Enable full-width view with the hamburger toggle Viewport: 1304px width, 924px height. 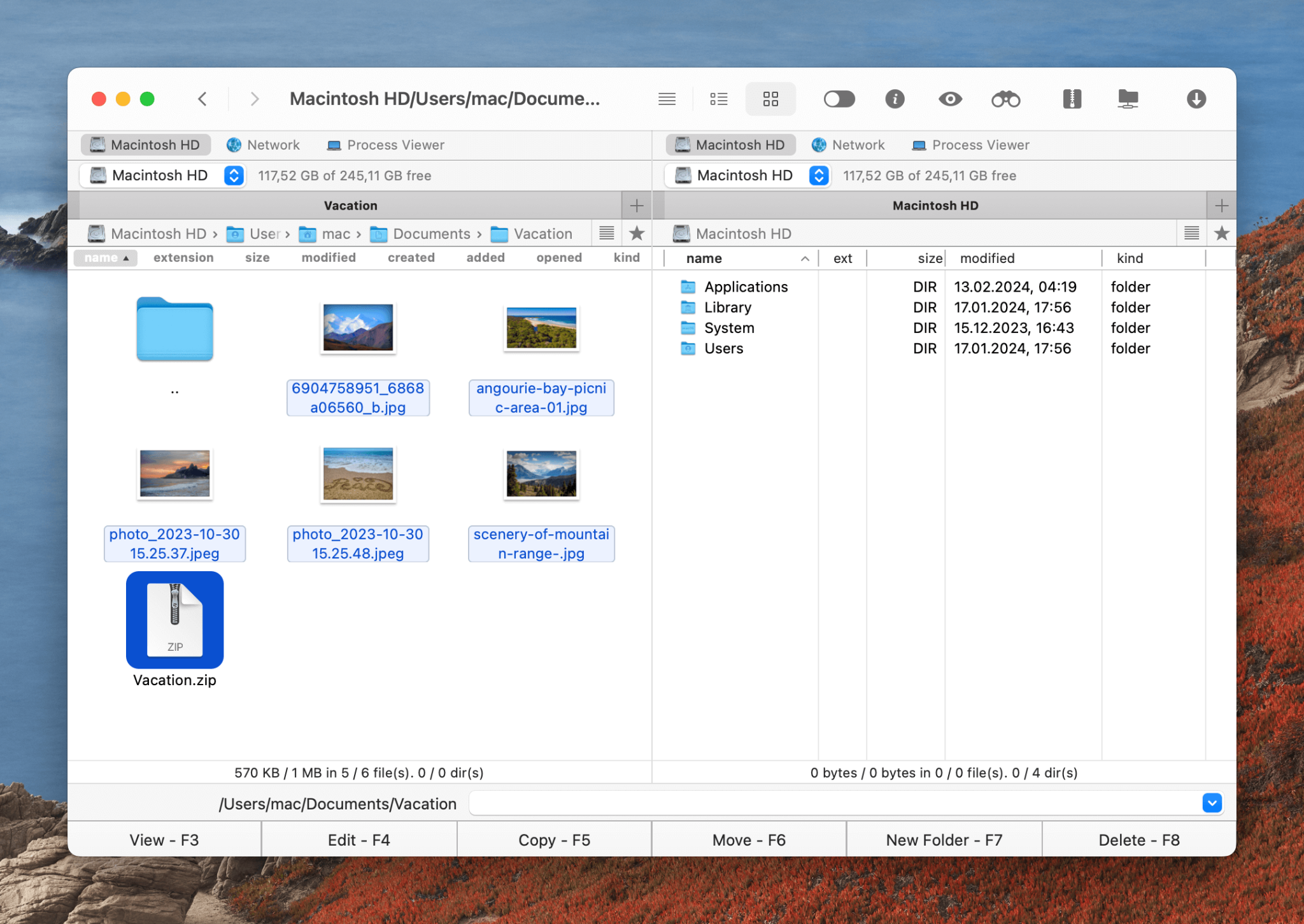point(667,99)
